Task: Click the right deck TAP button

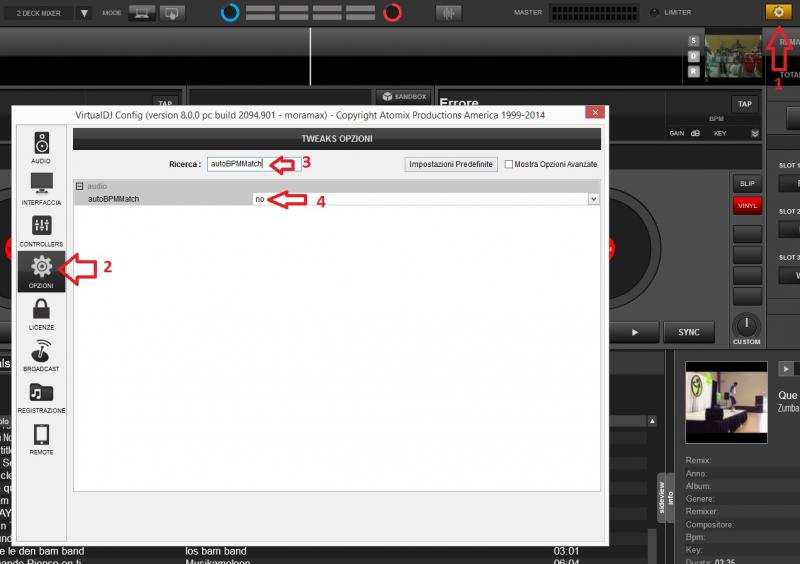Action: click(744, 104)
